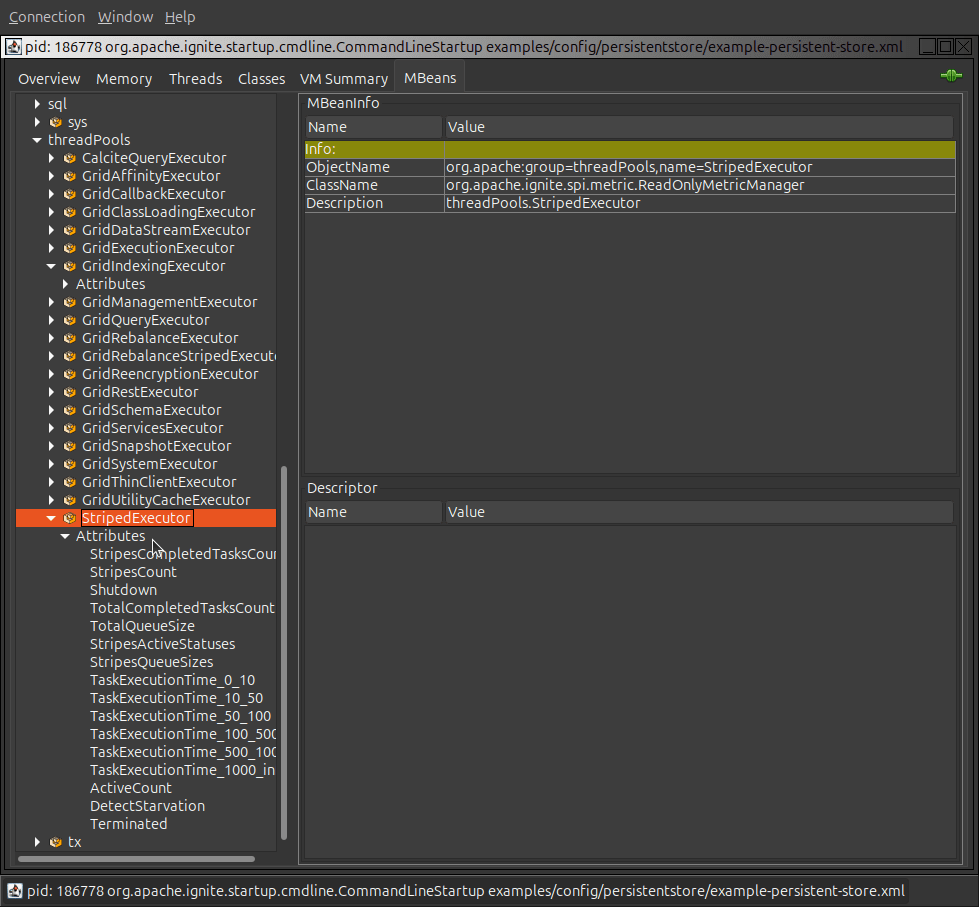Select the Terminated attribute
The height and width of the screenshot is (907, 979).
pyautogui.click(x=128, y=825)
